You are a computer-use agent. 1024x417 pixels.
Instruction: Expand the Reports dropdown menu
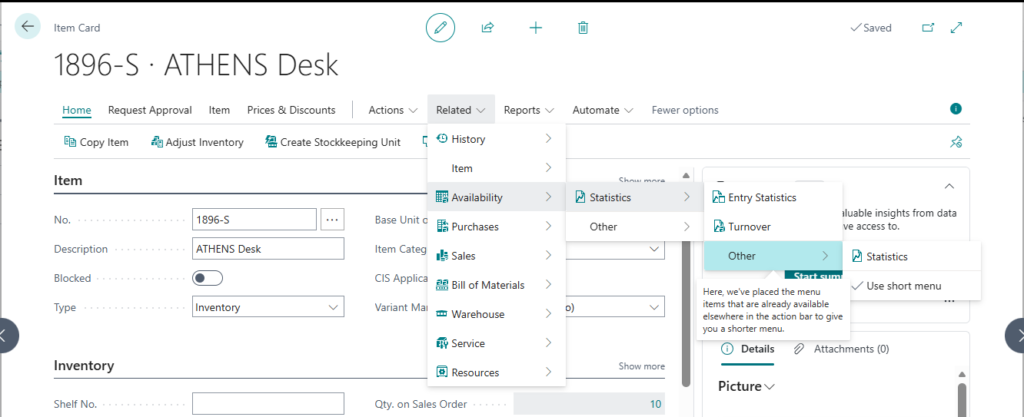point(529,110)
